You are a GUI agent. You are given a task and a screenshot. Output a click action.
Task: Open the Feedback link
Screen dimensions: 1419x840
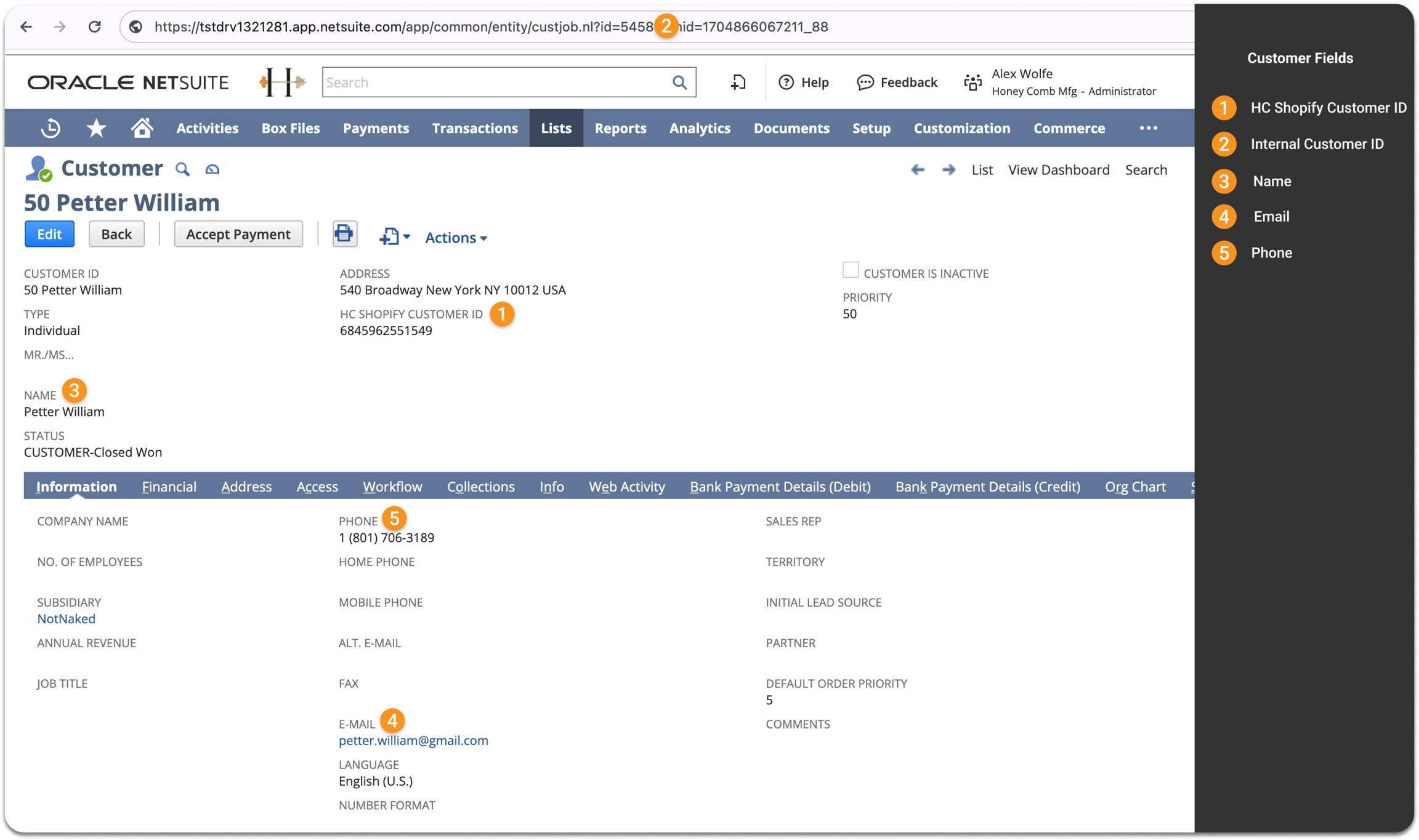click(897, 82)
